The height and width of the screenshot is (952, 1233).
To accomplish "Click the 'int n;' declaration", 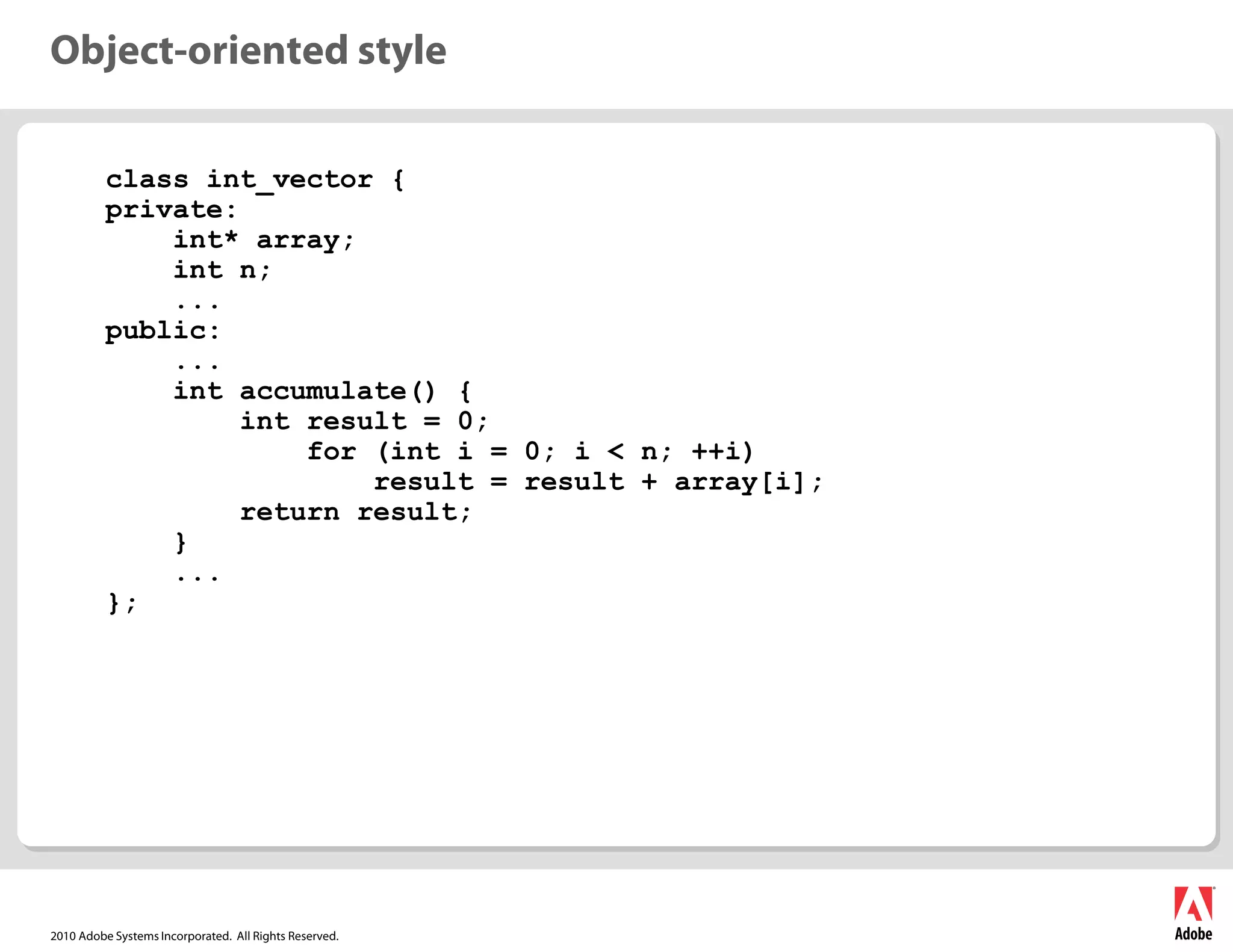I will pos(222,270).
